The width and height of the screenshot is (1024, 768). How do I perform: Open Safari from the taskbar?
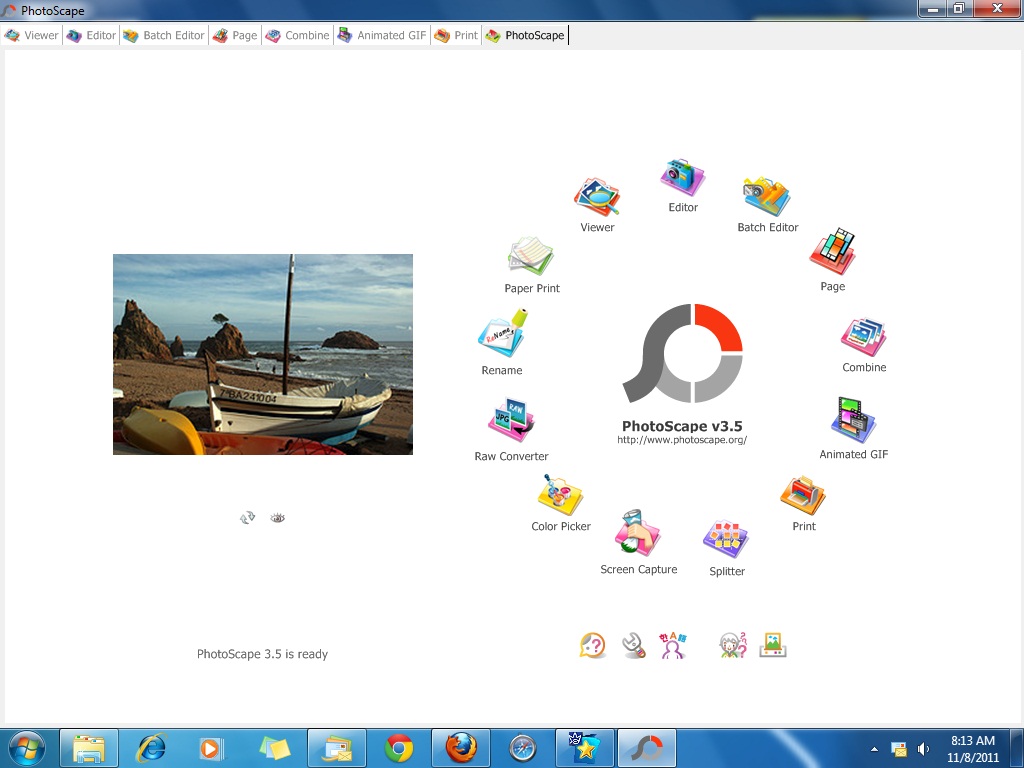522,748
